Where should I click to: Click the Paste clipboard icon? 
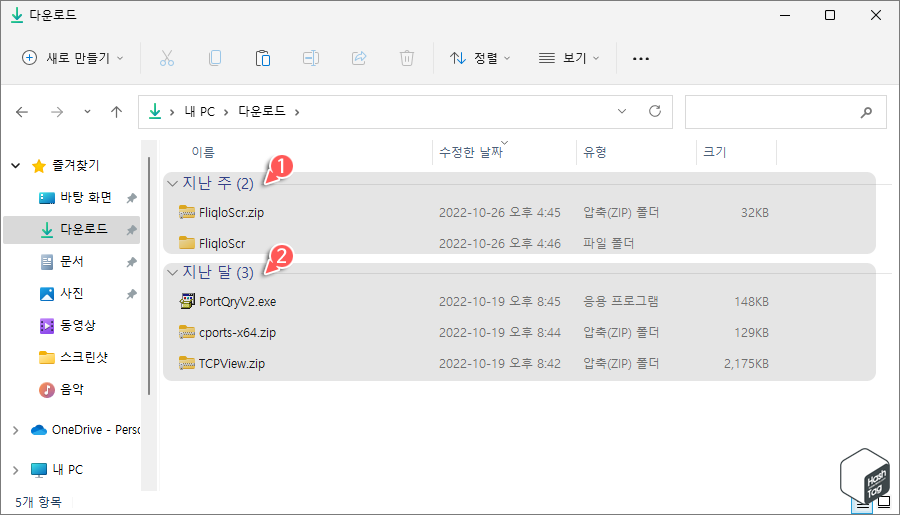point(263,58)
